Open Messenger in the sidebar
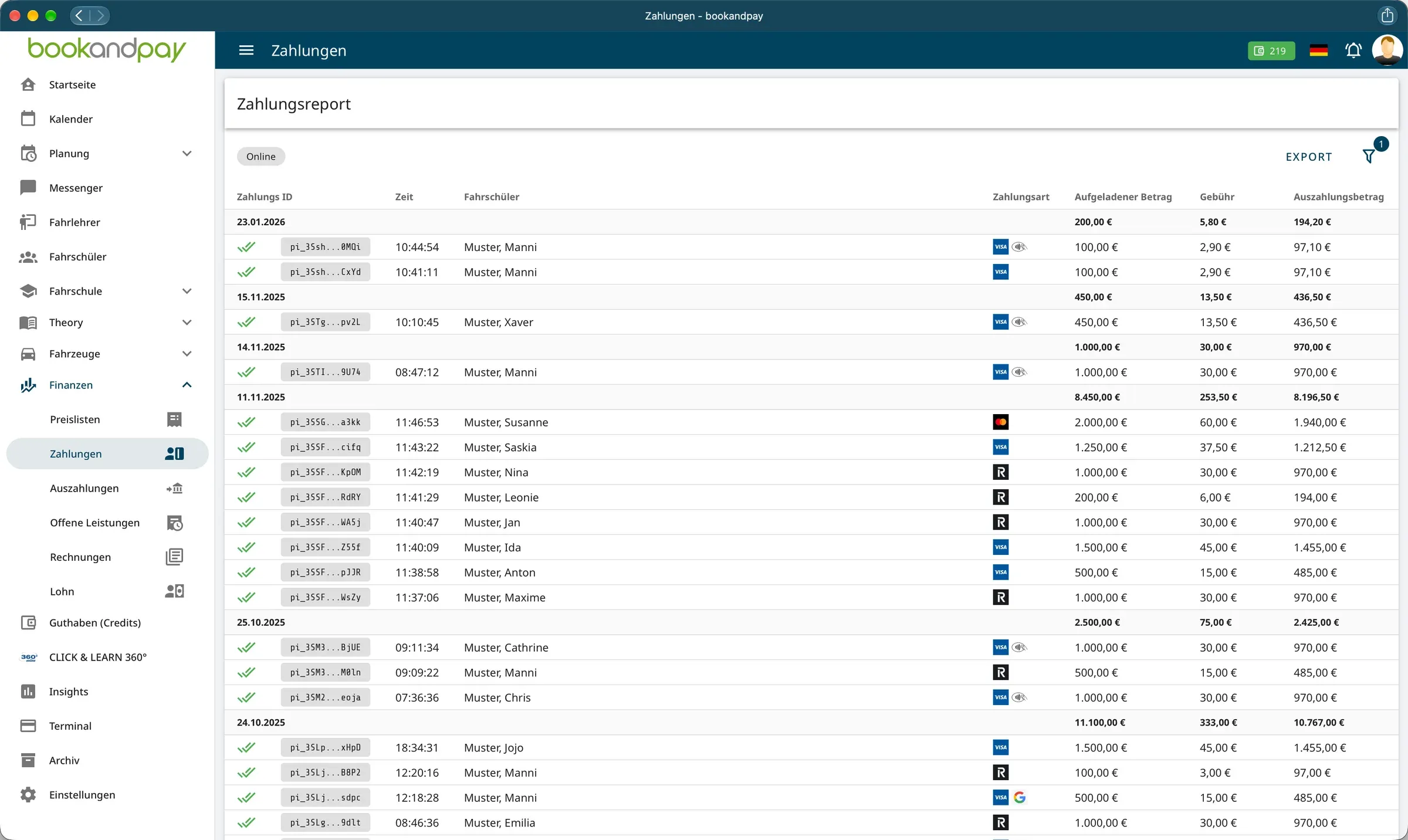Image resolution: width=1408 pixels, height=840 pixels. click(x=76, y=188)
